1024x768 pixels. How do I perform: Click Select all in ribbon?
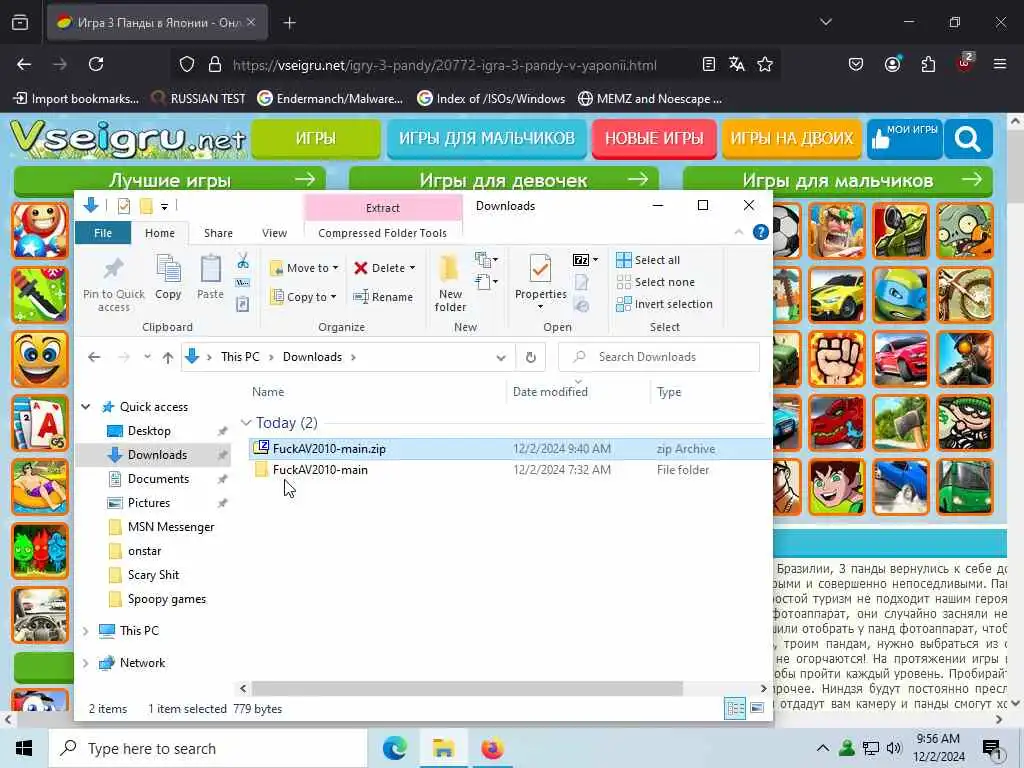point(648,260)
